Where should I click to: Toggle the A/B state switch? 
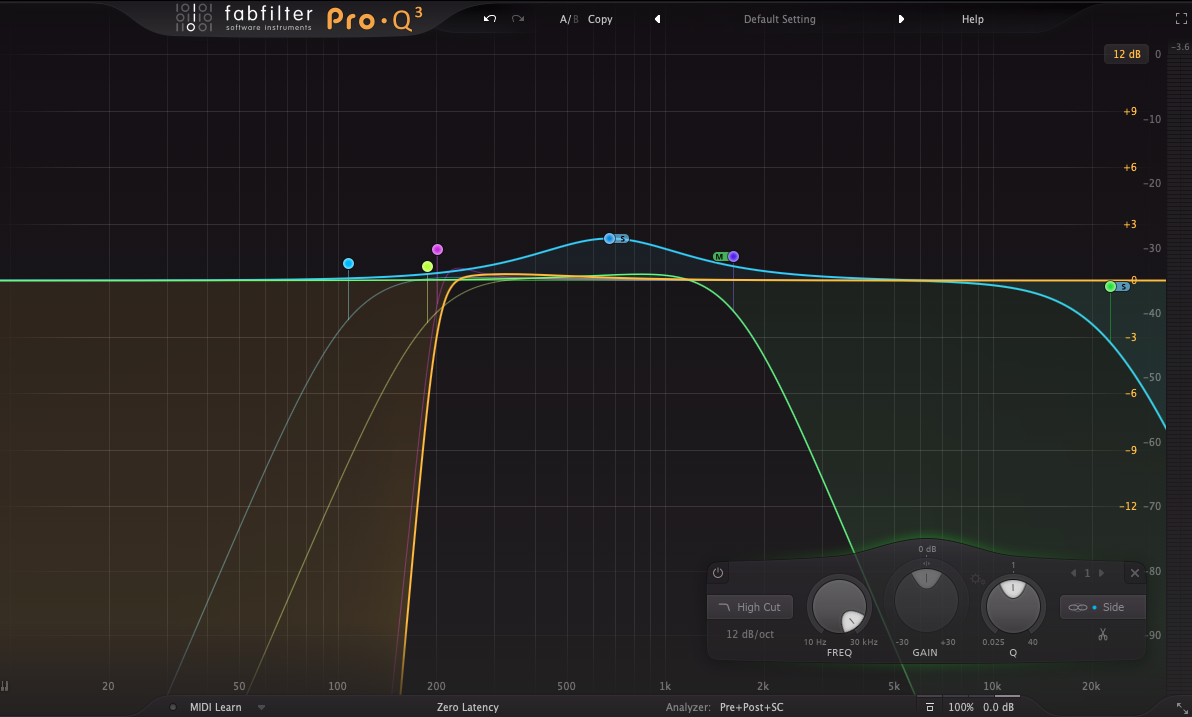[568, 19]
